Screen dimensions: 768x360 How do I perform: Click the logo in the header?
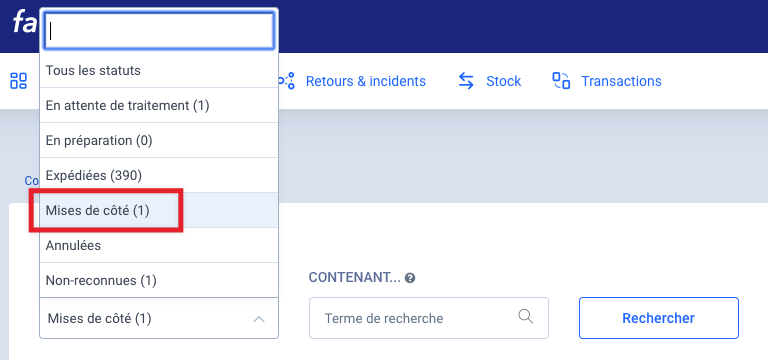[24, 22]
